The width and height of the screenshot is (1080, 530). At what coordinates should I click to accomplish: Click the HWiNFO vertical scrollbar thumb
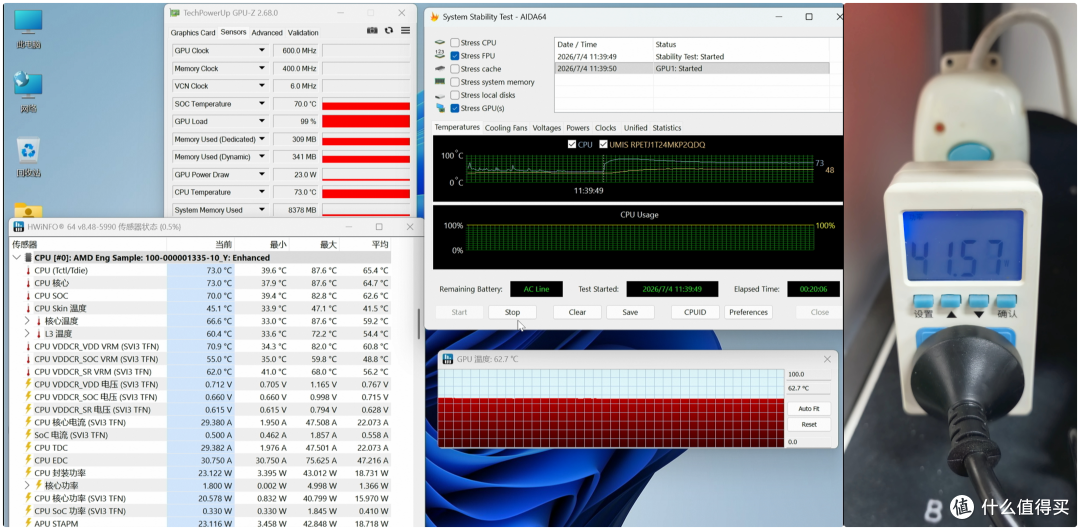coord(419,323)
